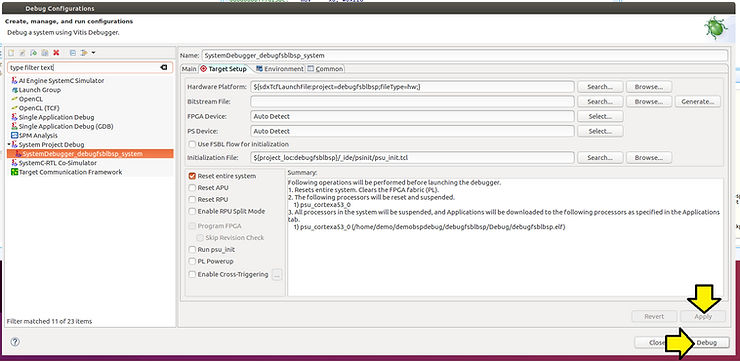Enable Cross-Triggering checkbox
740x362 pixels.
192,275
